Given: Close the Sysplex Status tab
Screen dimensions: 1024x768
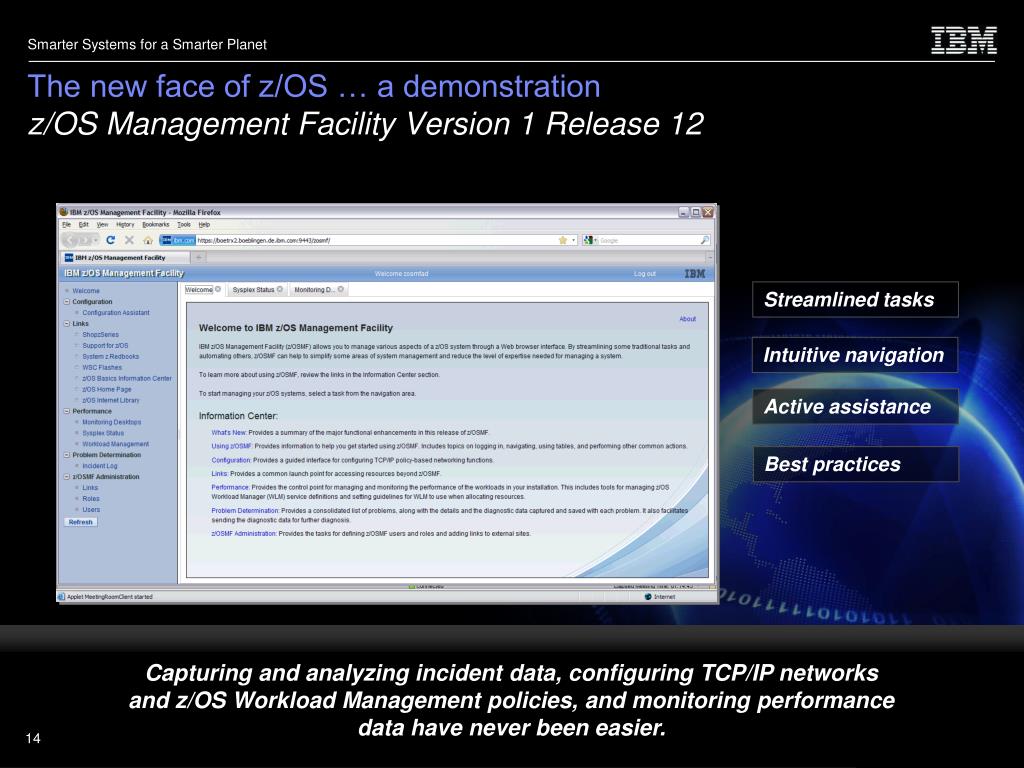Looking at the screenshot, I should pos(280,289).
